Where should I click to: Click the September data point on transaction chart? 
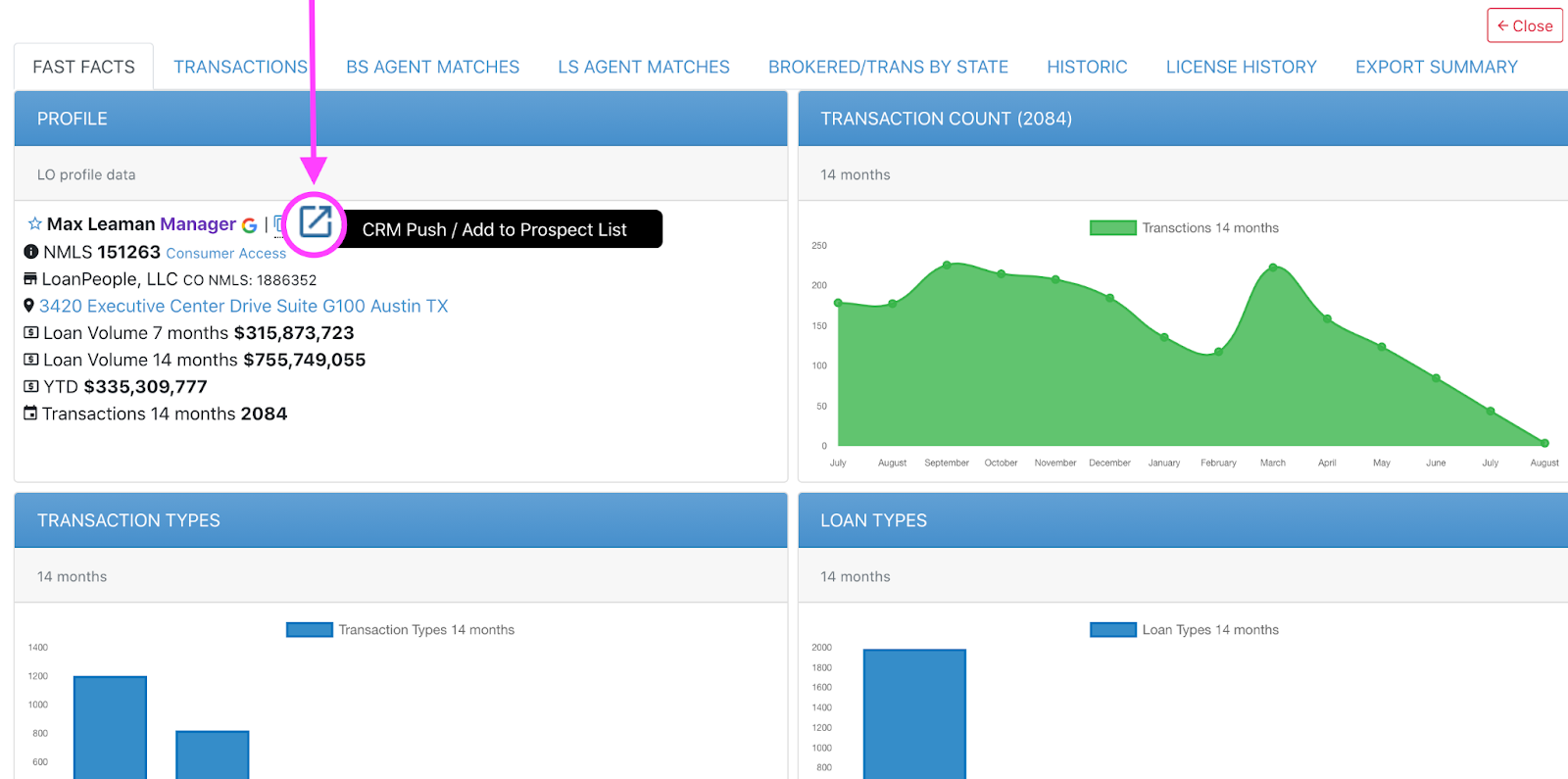coord(947,265)
